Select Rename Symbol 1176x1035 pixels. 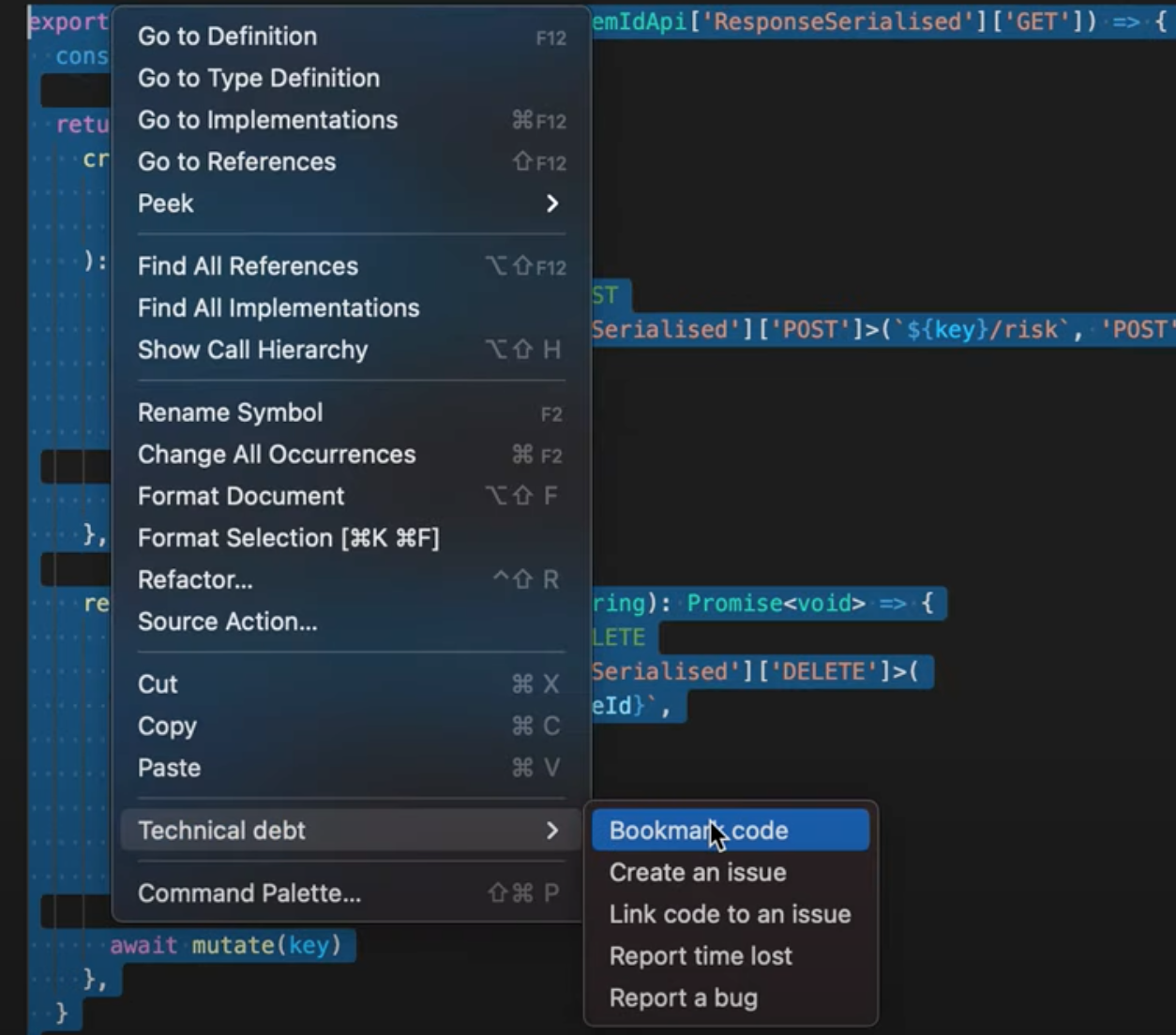[351, 412]
